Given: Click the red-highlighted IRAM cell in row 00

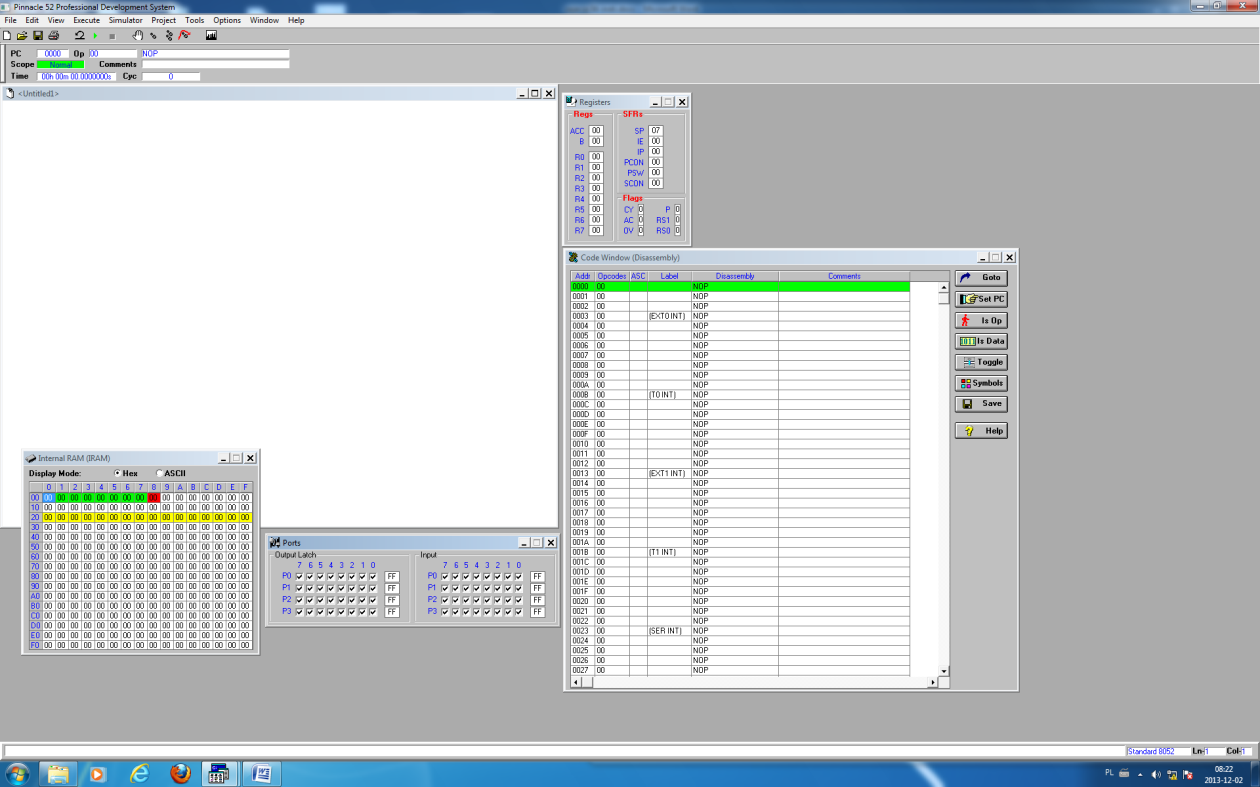Looking at the screenshot, I should click(153, 497).
